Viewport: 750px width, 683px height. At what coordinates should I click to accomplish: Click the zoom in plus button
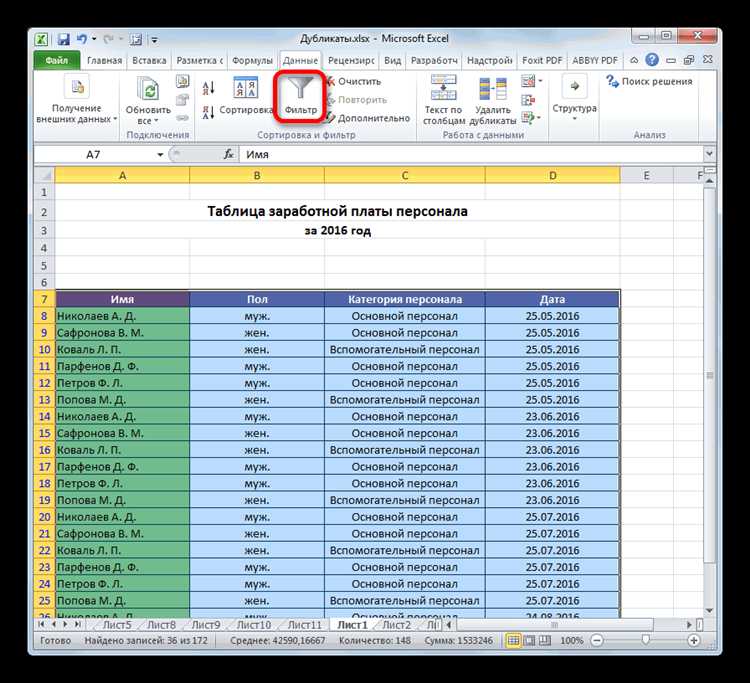(694, 640)
